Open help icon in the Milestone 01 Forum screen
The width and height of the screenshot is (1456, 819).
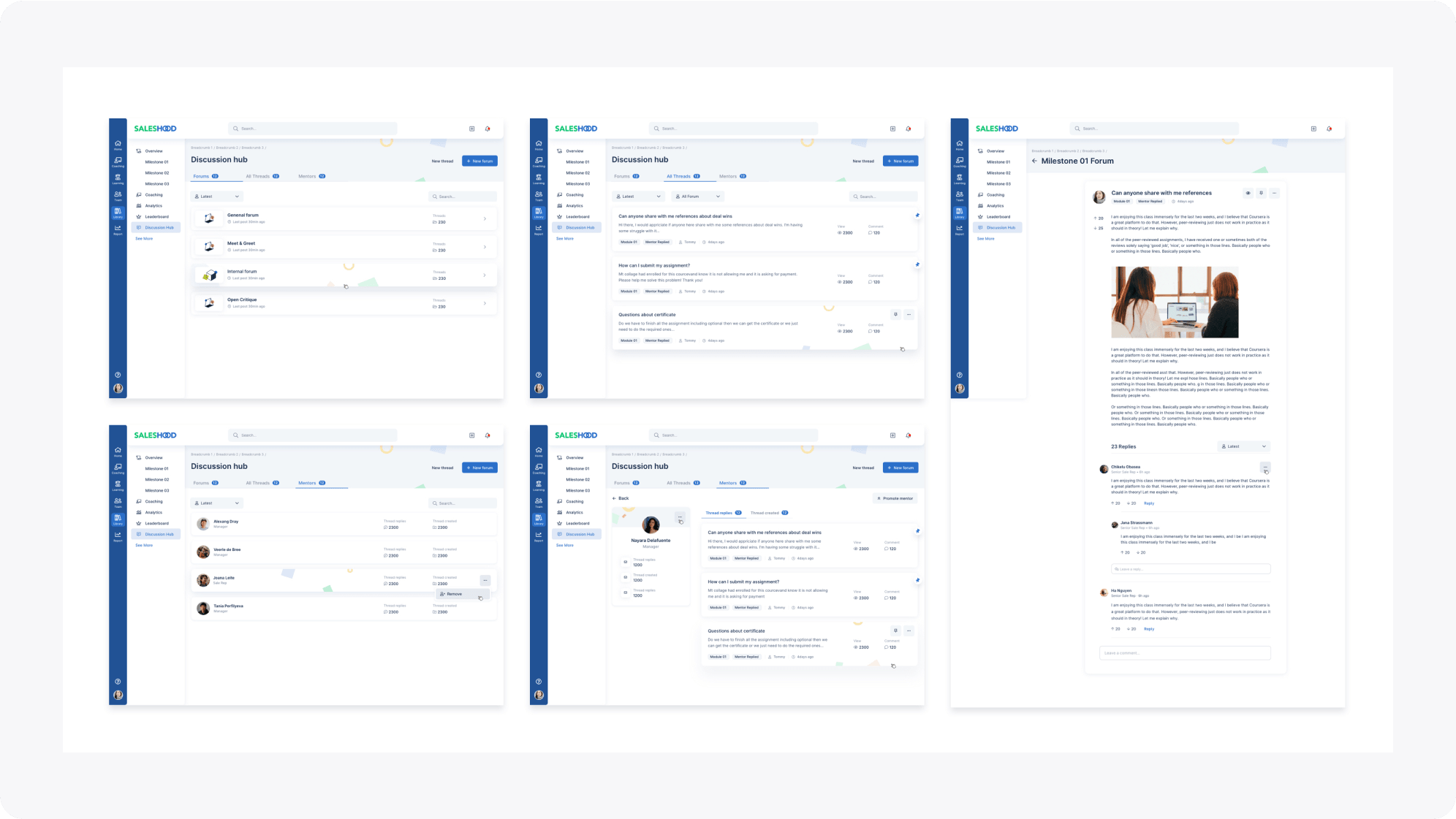tap(960, 375)
